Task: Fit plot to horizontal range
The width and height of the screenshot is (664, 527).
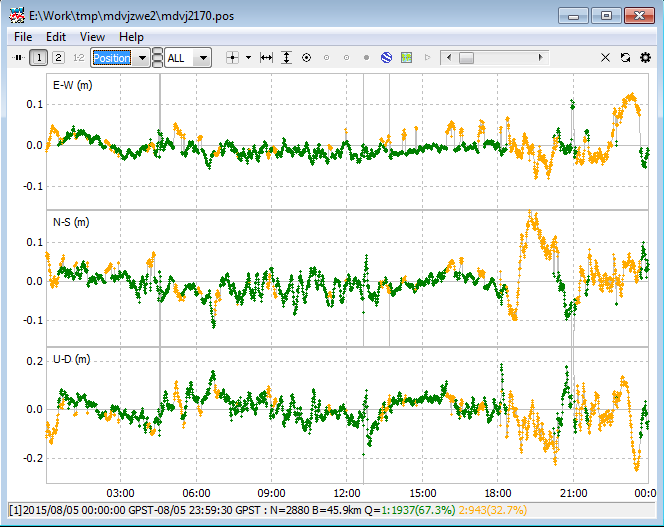Action: point(267,58)
